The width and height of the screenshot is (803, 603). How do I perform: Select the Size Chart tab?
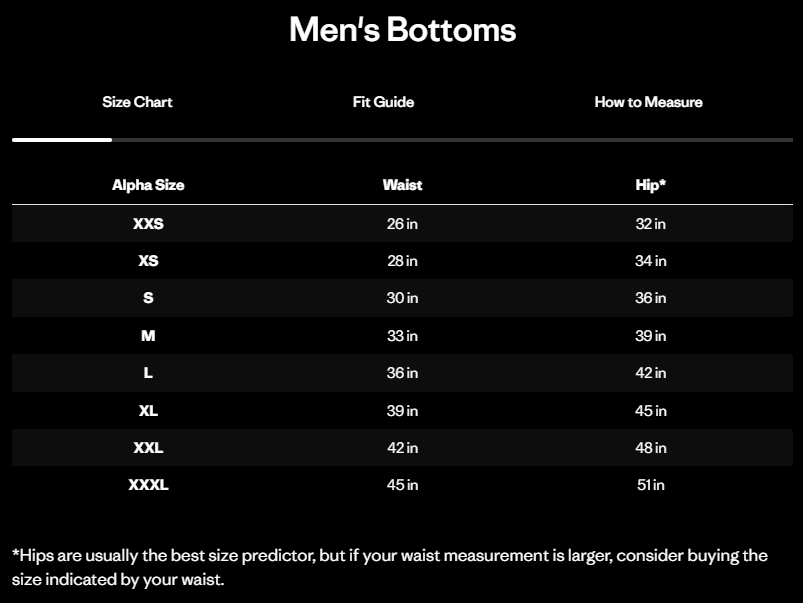click(137, 102)
